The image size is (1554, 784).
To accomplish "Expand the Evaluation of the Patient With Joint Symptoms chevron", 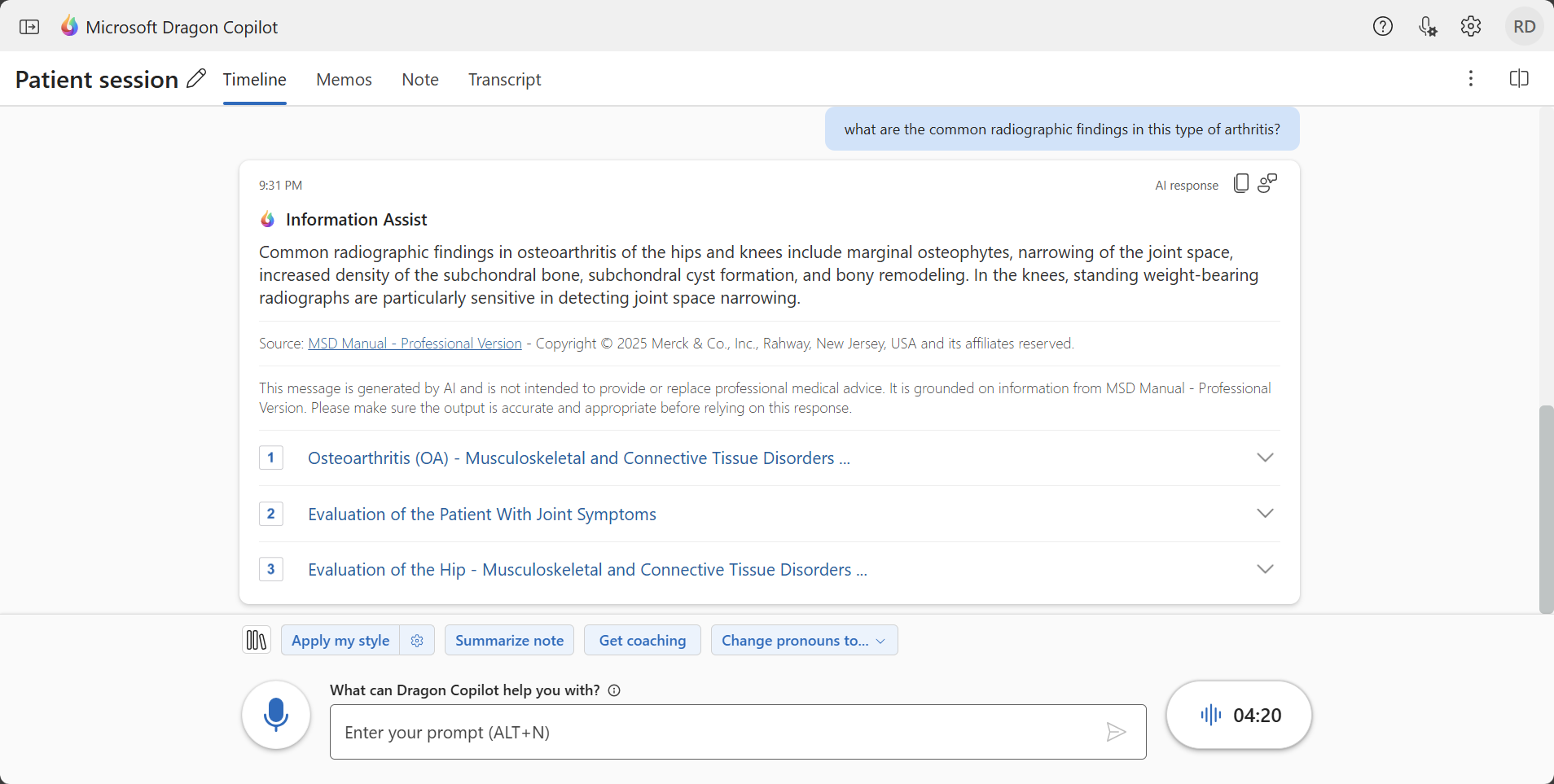I will pos(1265,514).
